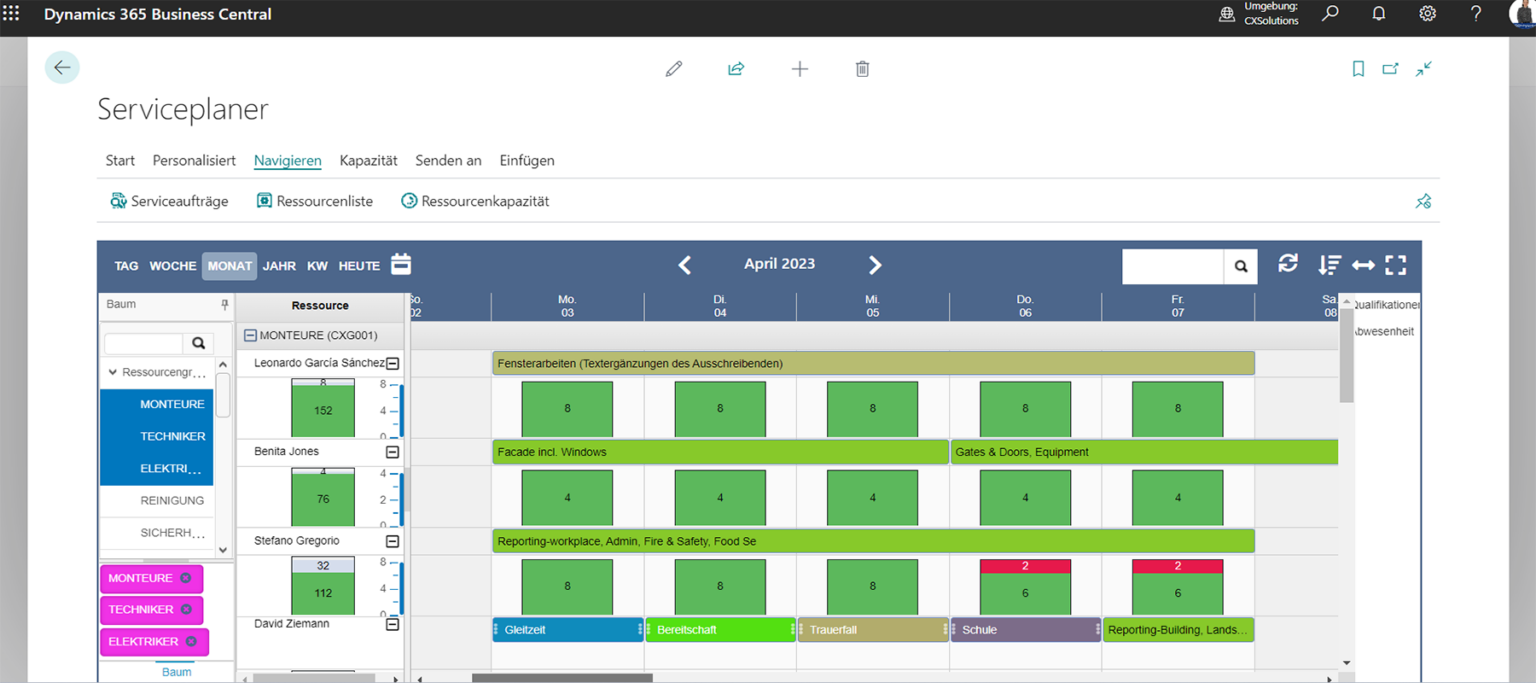Collapse the Ressourcengruppe tree node
Viewport: 1536px width, 683px height.
click(x=112, y=372)
